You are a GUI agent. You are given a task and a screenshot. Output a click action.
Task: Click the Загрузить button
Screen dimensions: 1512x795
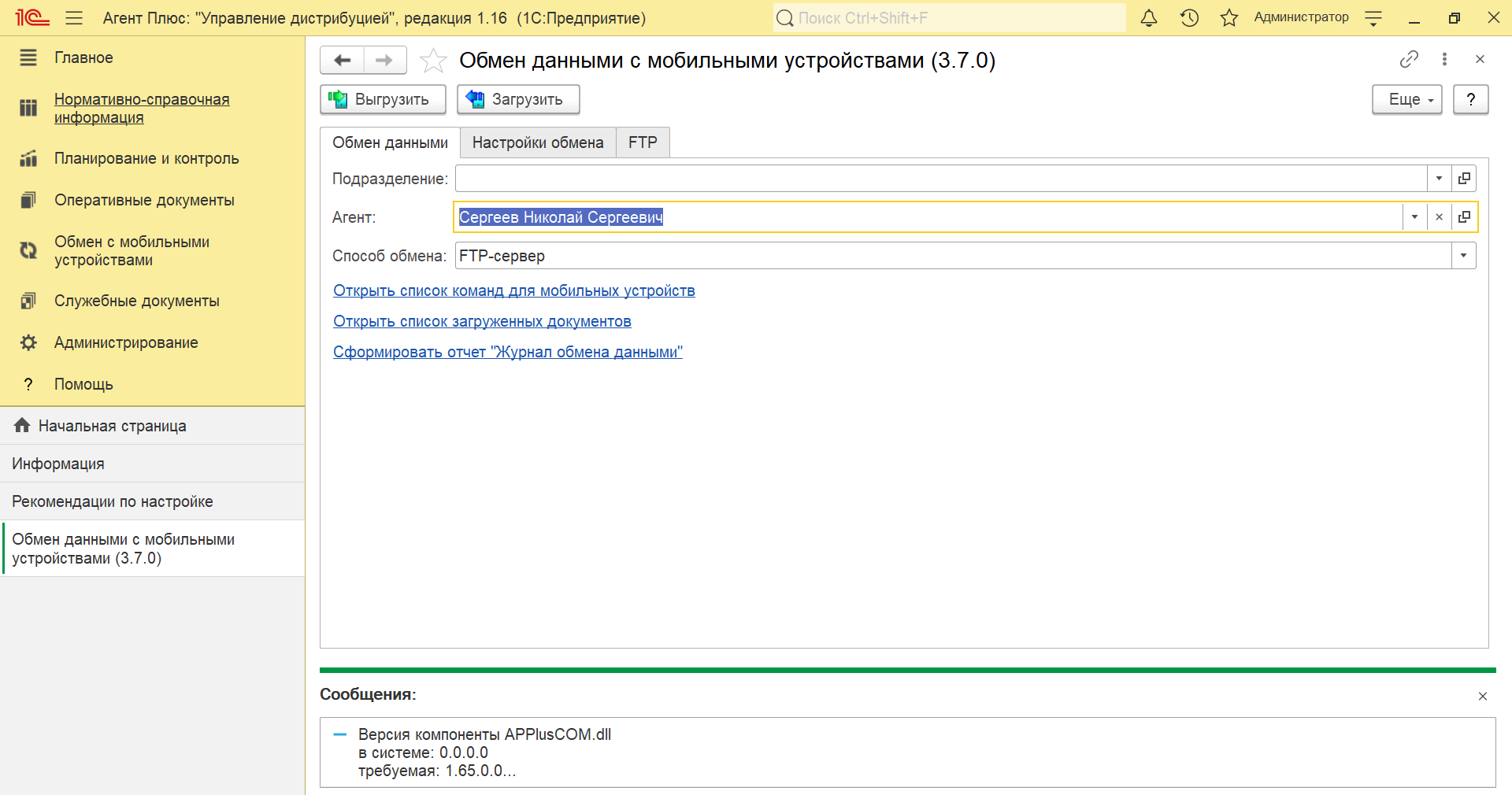518,99
